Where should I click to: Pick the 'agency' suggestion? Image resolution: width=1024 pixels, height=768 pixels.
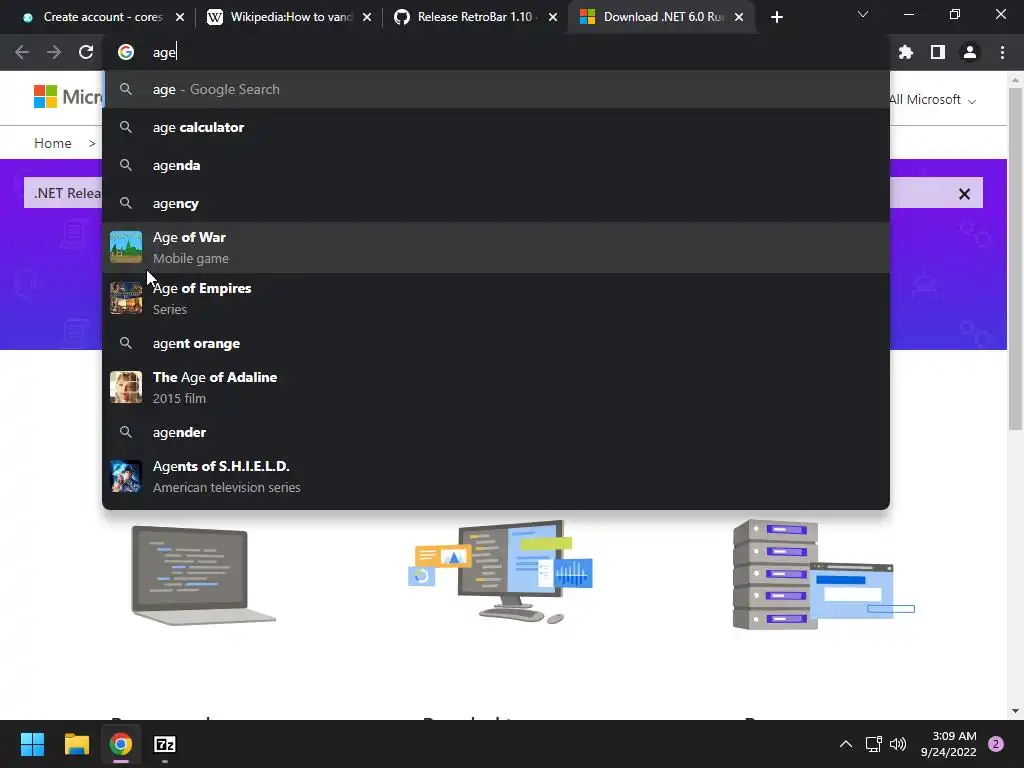pyautogui.click(x=496, y=203)
